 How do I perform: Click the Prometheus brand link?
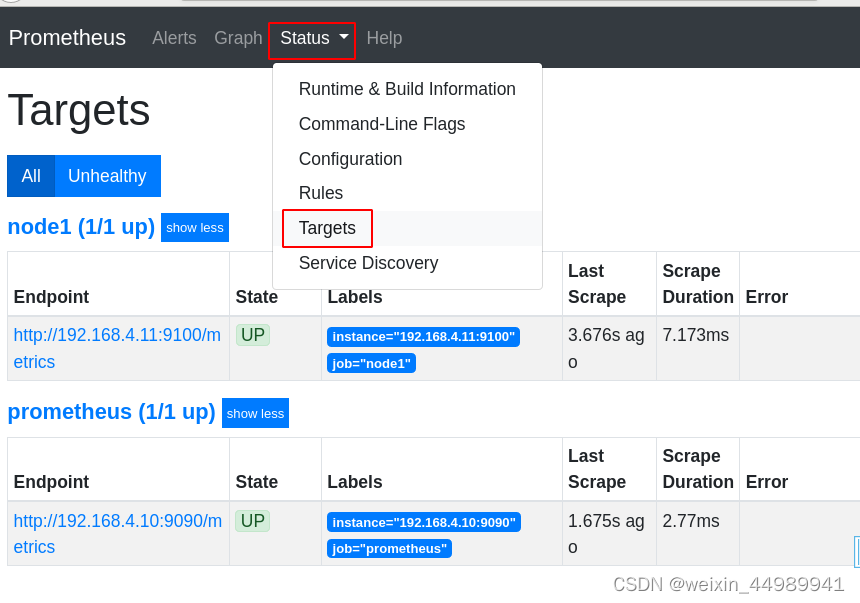click(67, 38)
